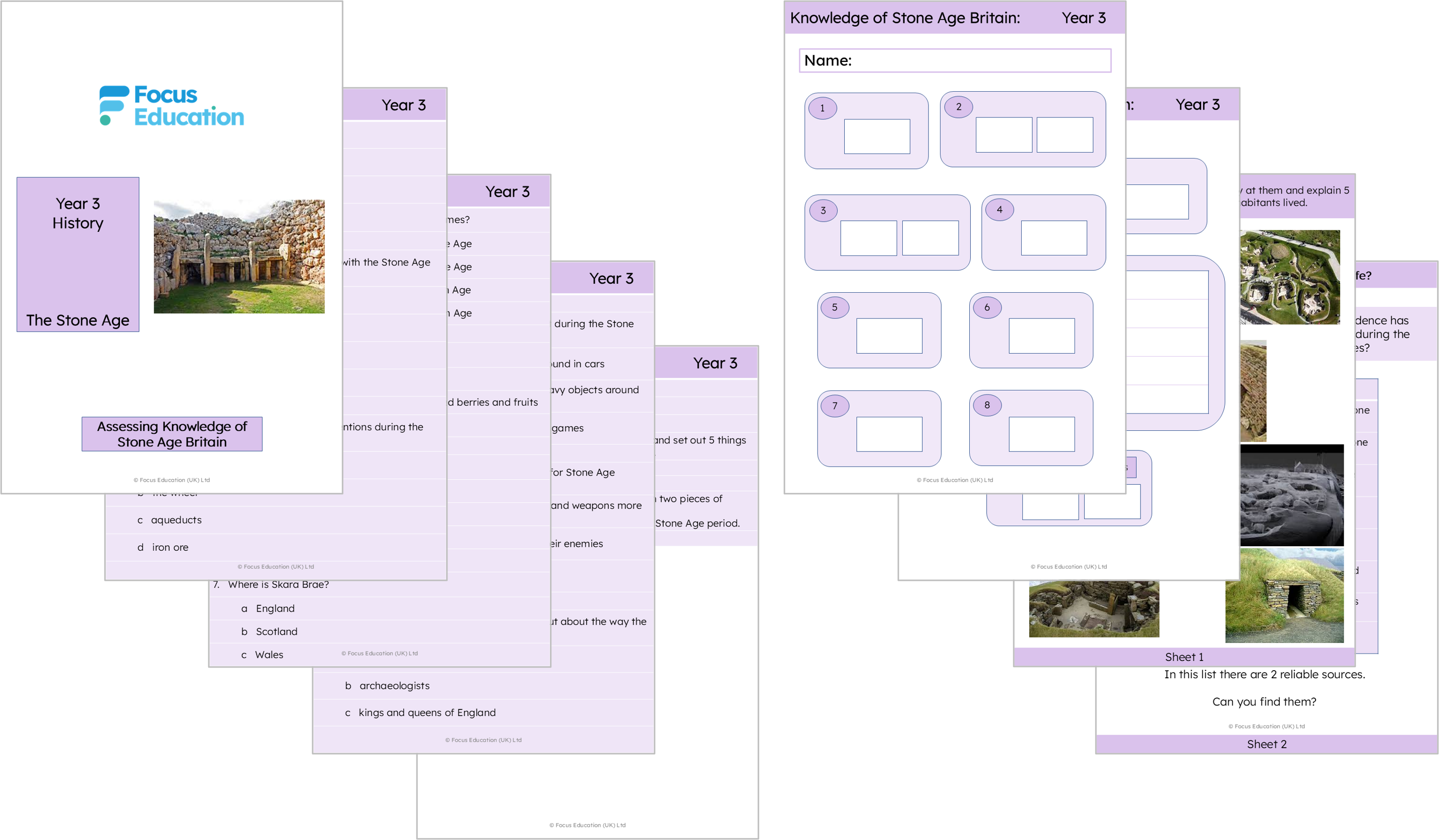
Task: Click 'and weapons more' text line
Action: pos(596,506)
